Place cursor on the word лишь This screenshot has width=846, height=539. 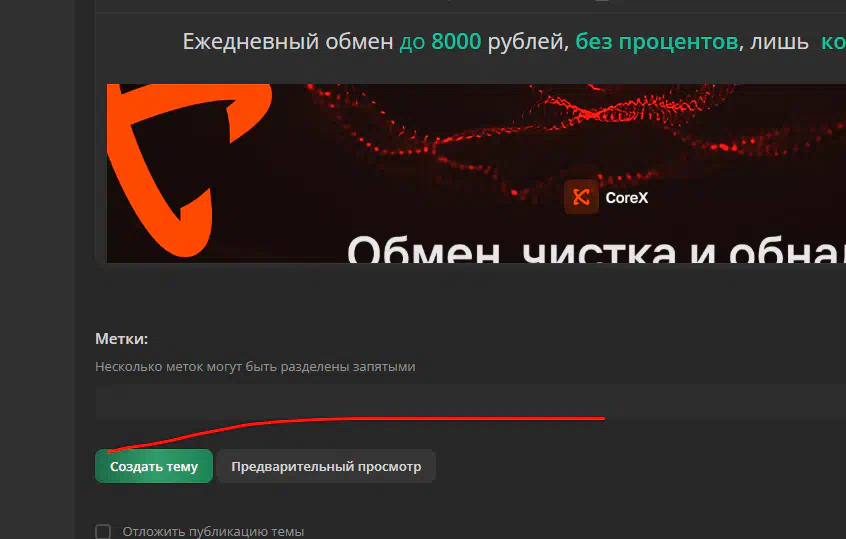pos(779,42)
